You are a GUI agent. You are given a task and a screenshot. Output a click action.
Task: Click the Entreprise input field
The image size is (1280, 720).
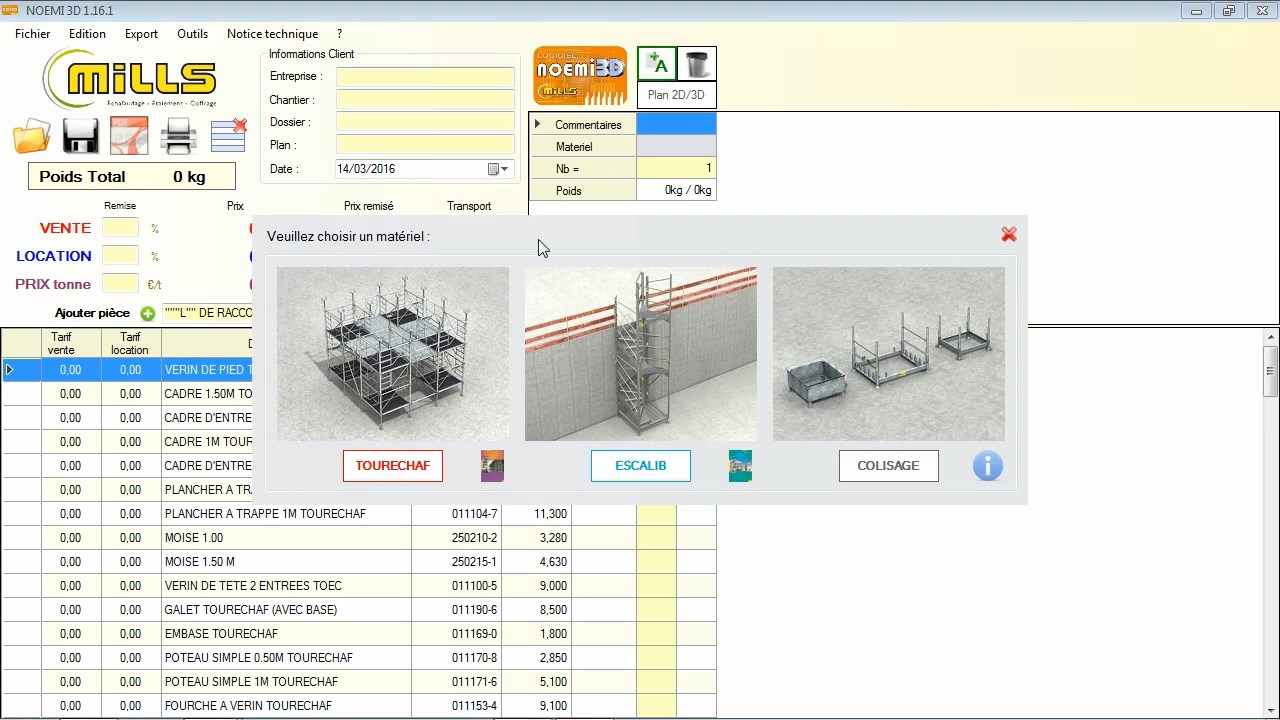(x=425, y=77)
